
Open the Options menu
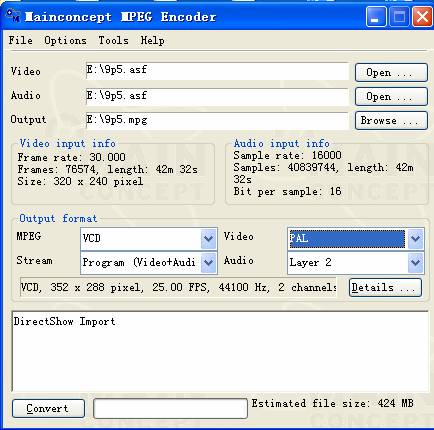(65, 40)
